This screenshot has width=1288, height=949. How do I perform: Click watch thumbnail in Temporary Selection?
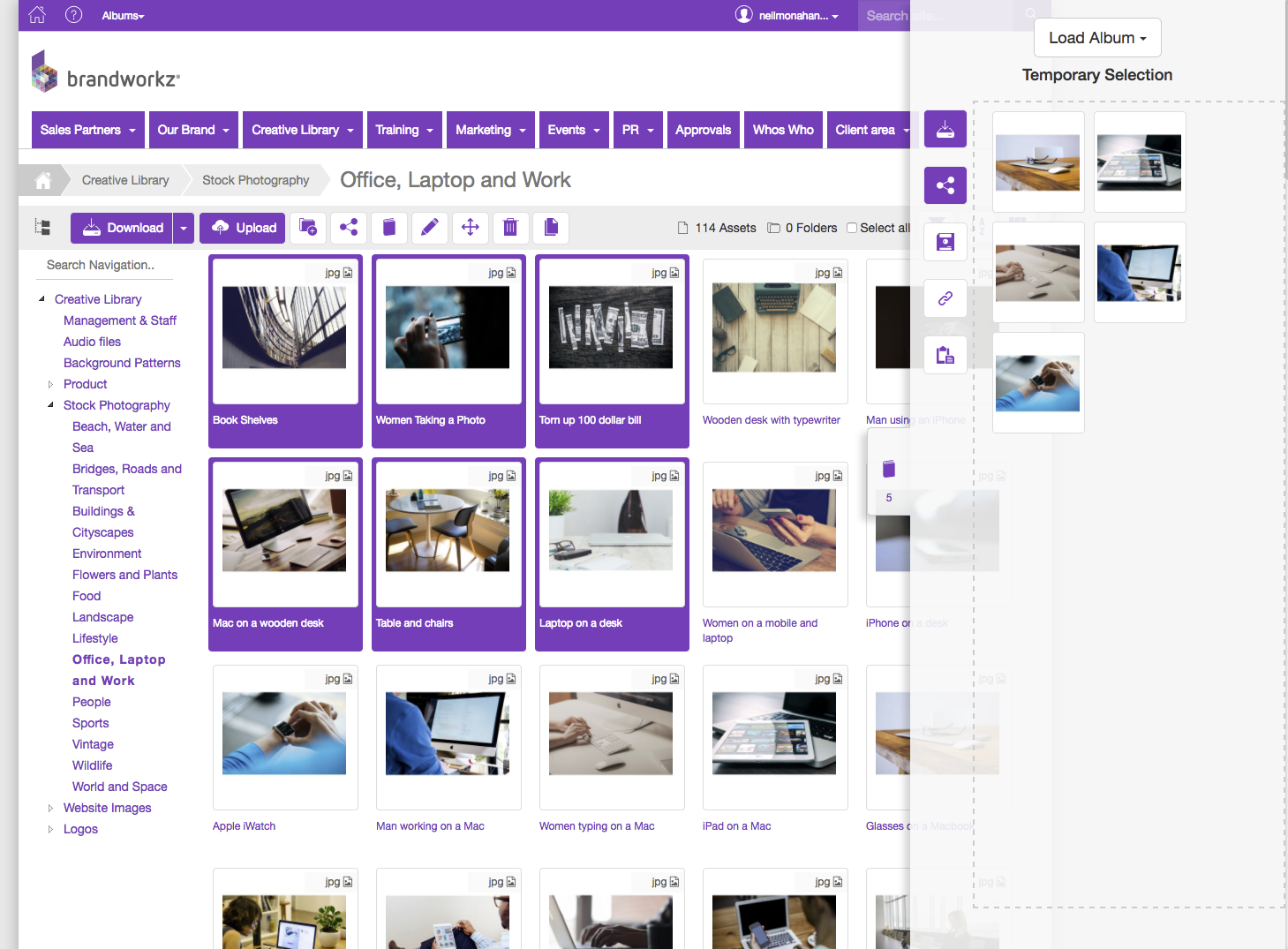tap(1038, 383)
